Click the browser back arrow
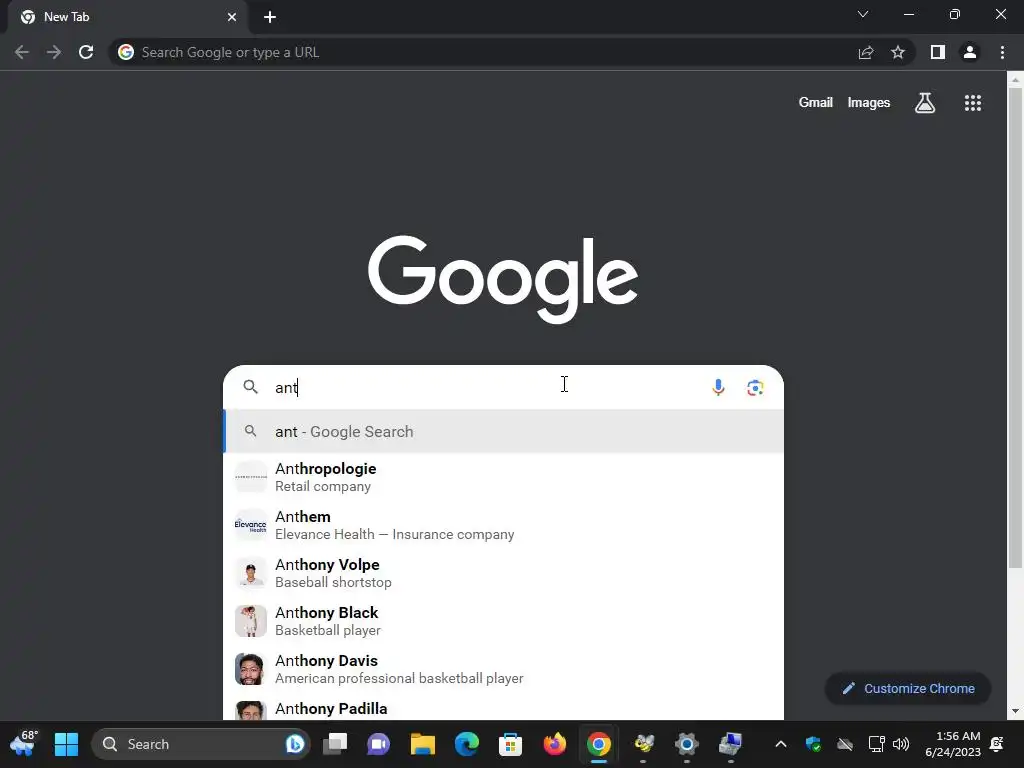Screen dimensions: 1024x768 click(x=22, y=52)
